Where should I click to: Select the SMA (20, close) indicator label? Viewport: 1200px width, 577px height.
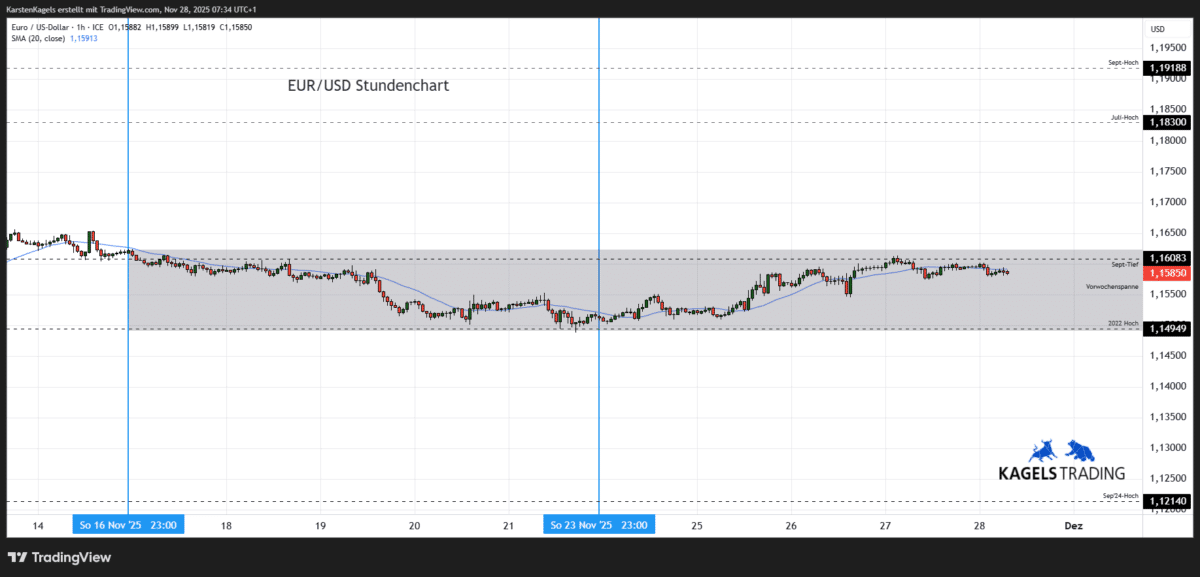pyautogui.click(x=40, y=38)
